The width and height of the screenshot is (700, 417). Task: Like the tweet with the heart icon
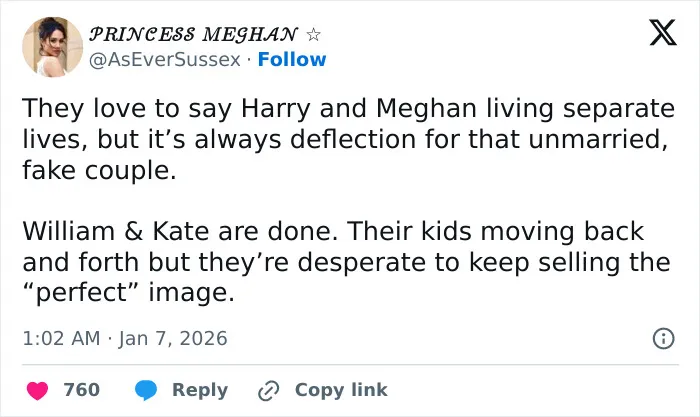(x=38, y=391)
